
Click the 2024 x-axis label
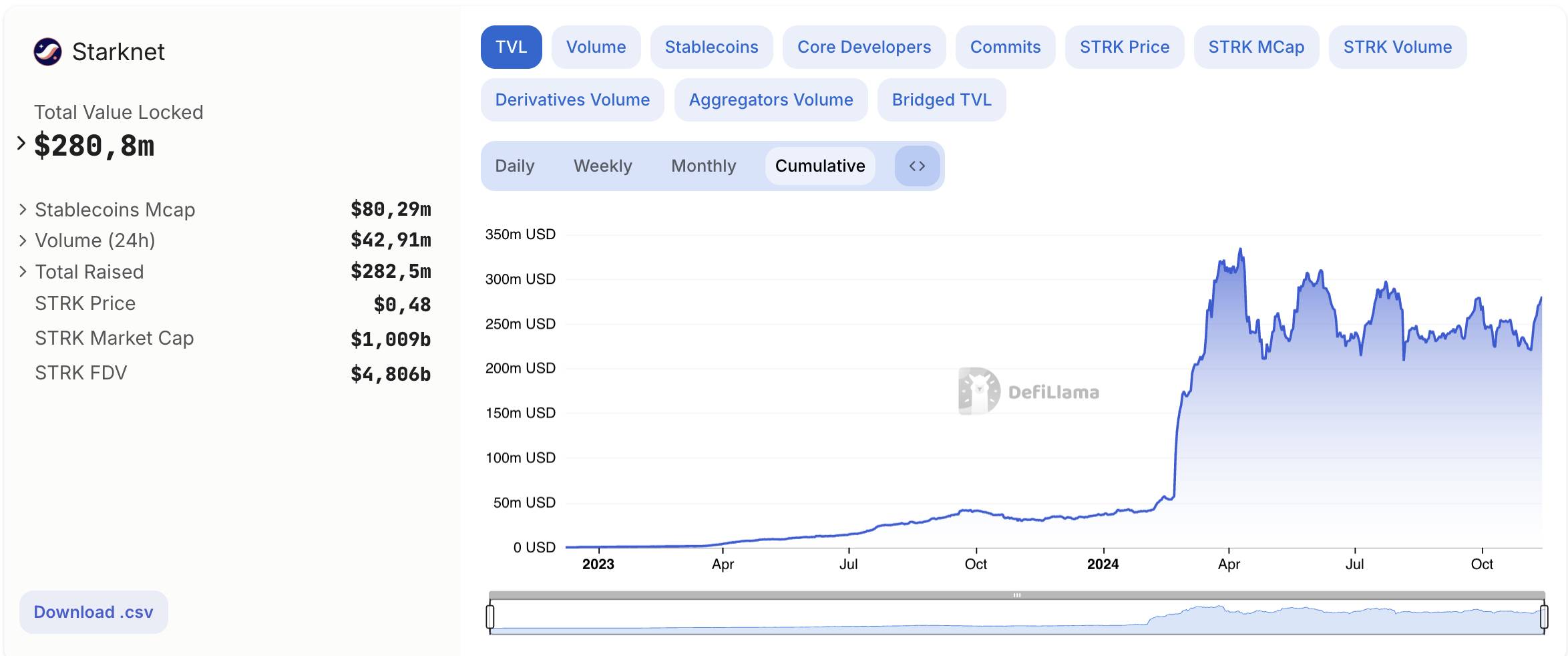pos(1103,564)
